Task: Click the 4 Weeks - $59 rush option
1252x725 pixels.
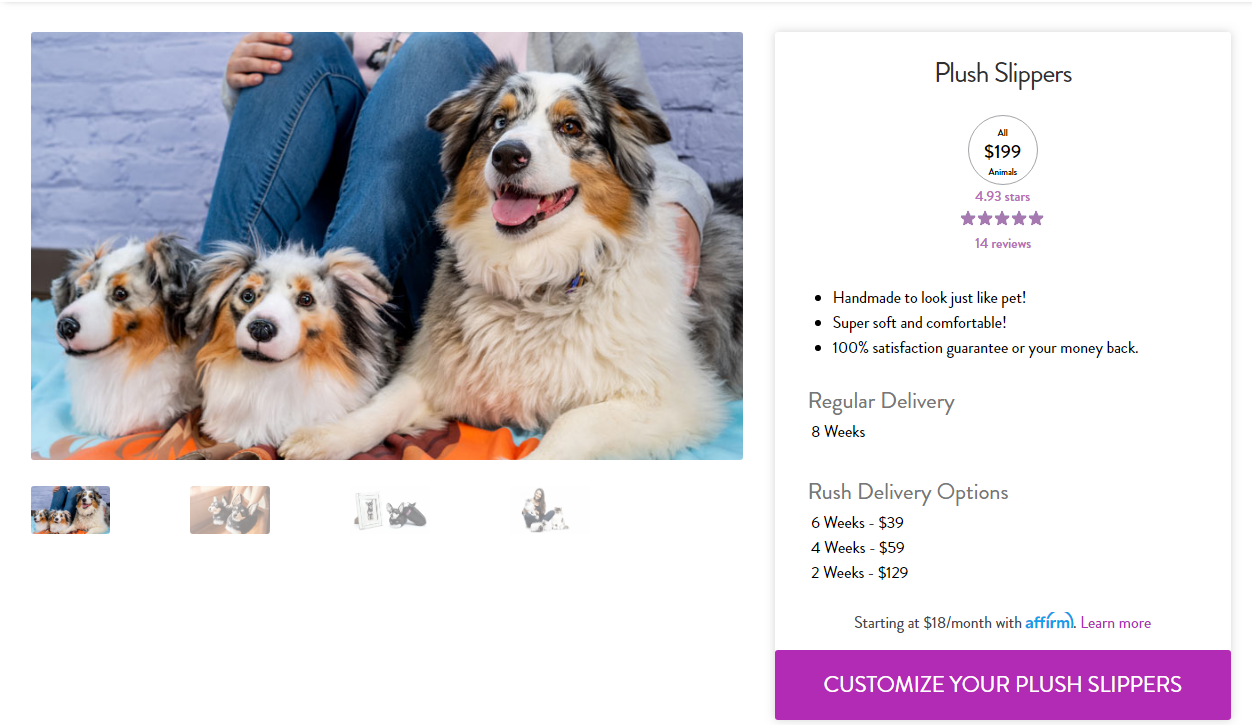Action: 857,547
